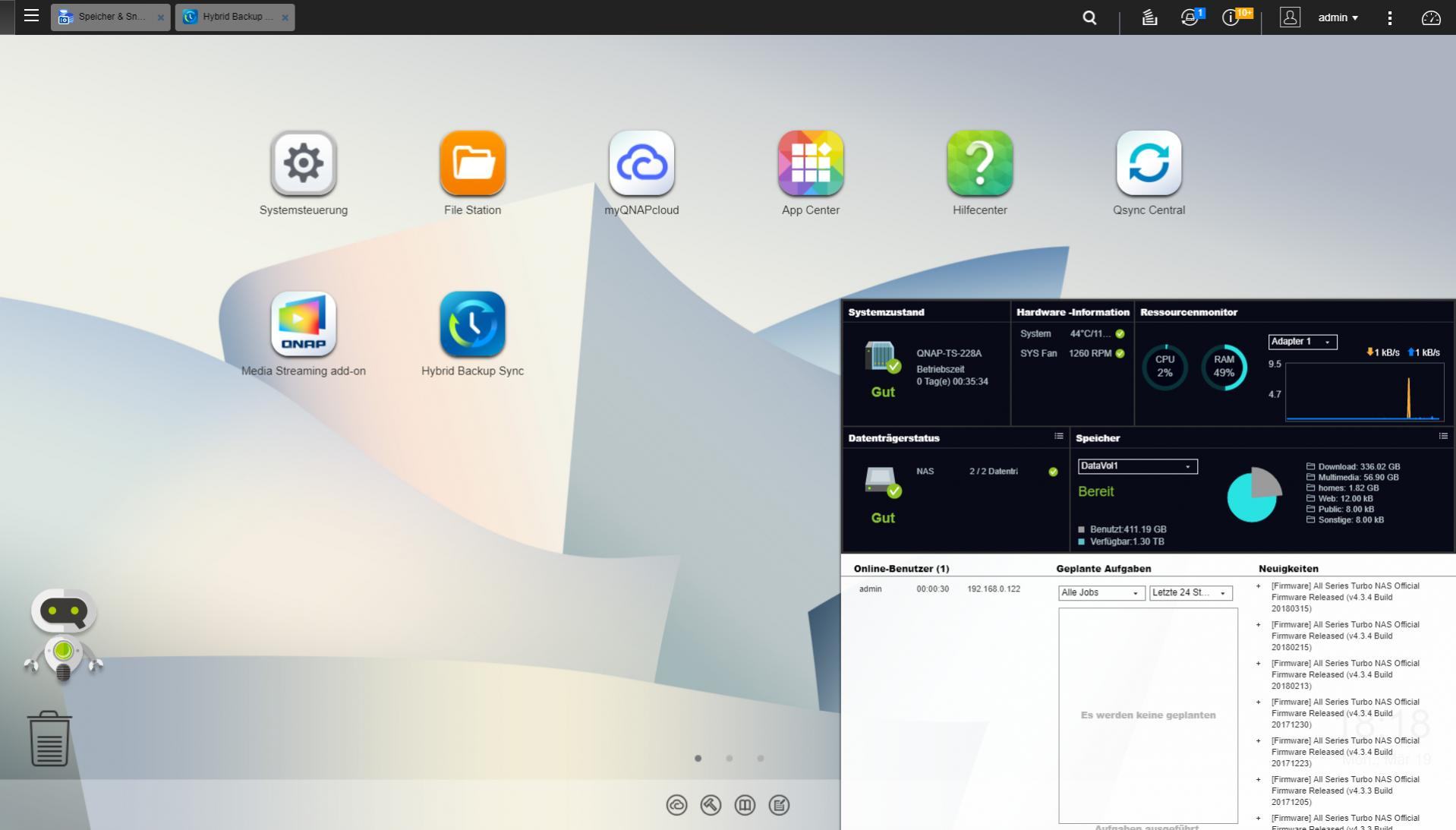Screen dimensions: 1456x830
Task: Open Speicher list view icon
Action: (1443, 437)
